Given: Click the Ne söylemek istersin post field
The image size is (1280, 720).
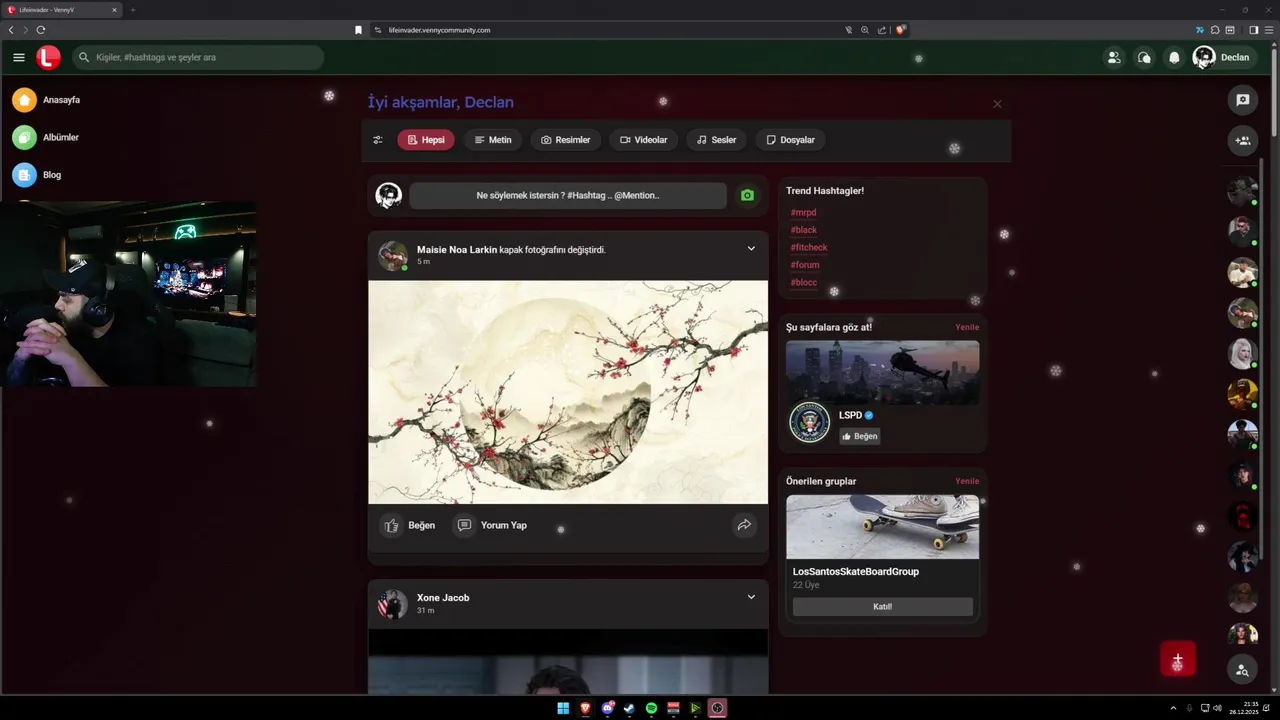Looking at the screenshot, I should [x=568, y=196].
